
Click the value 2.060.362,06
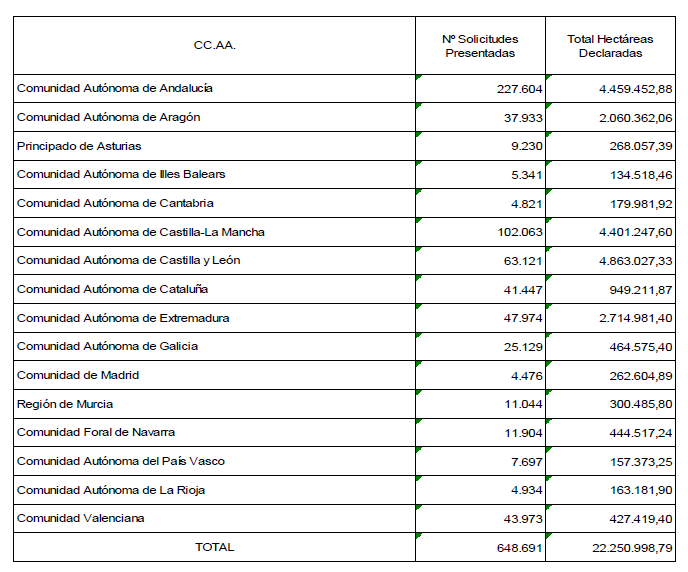(635, 118)
